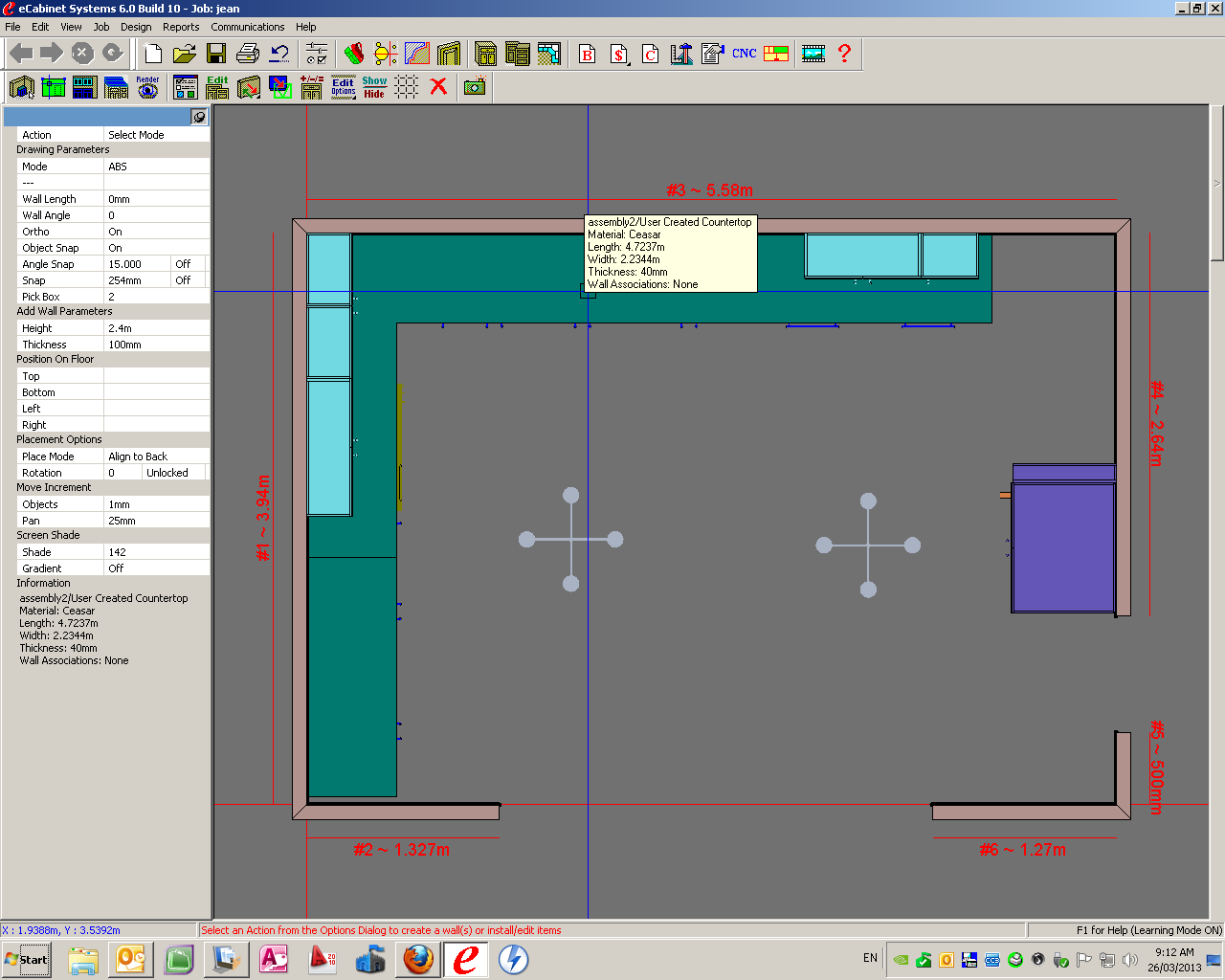Open the Reports menu

[181, 27]
